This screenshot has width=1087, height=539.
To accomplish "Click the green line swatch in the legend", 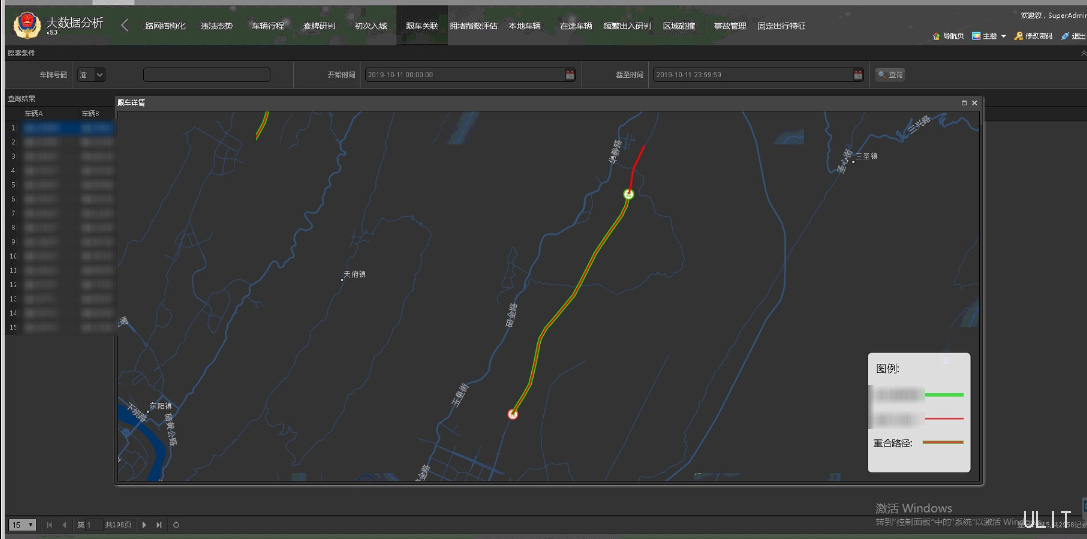I will pyautogui.click(x=944, y=395).
